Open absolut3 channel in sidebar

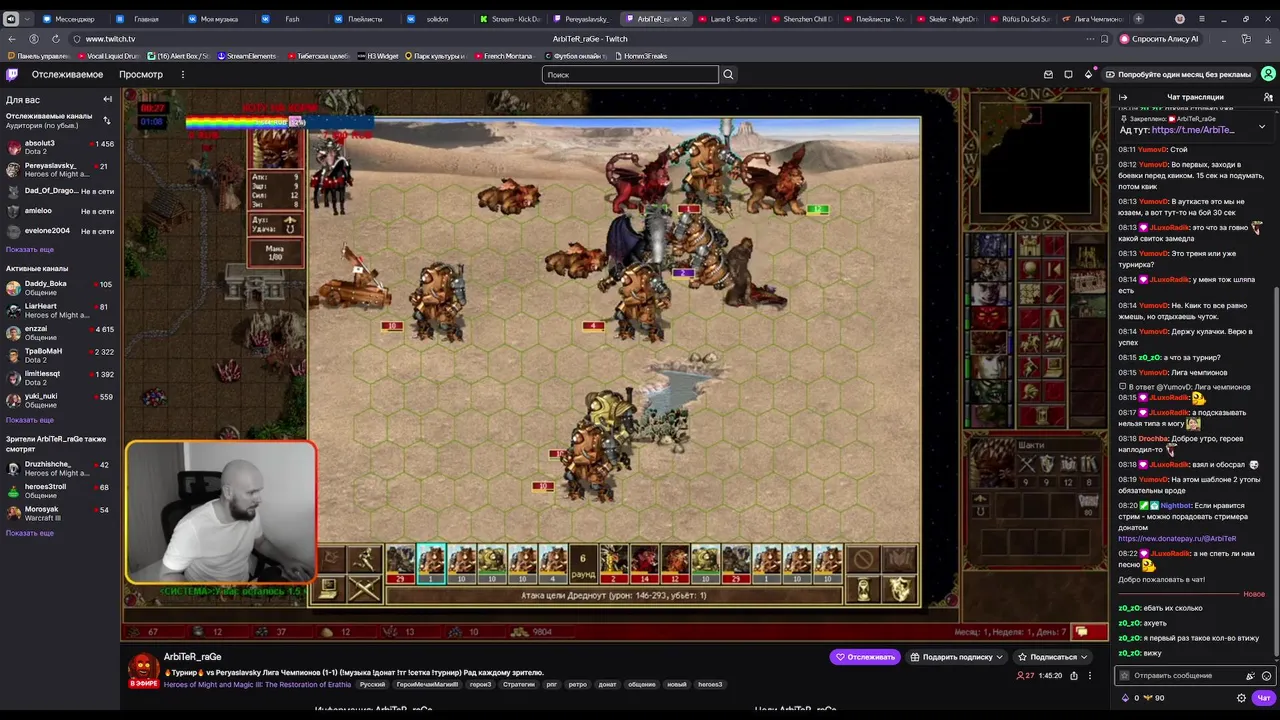coord(60,147)
